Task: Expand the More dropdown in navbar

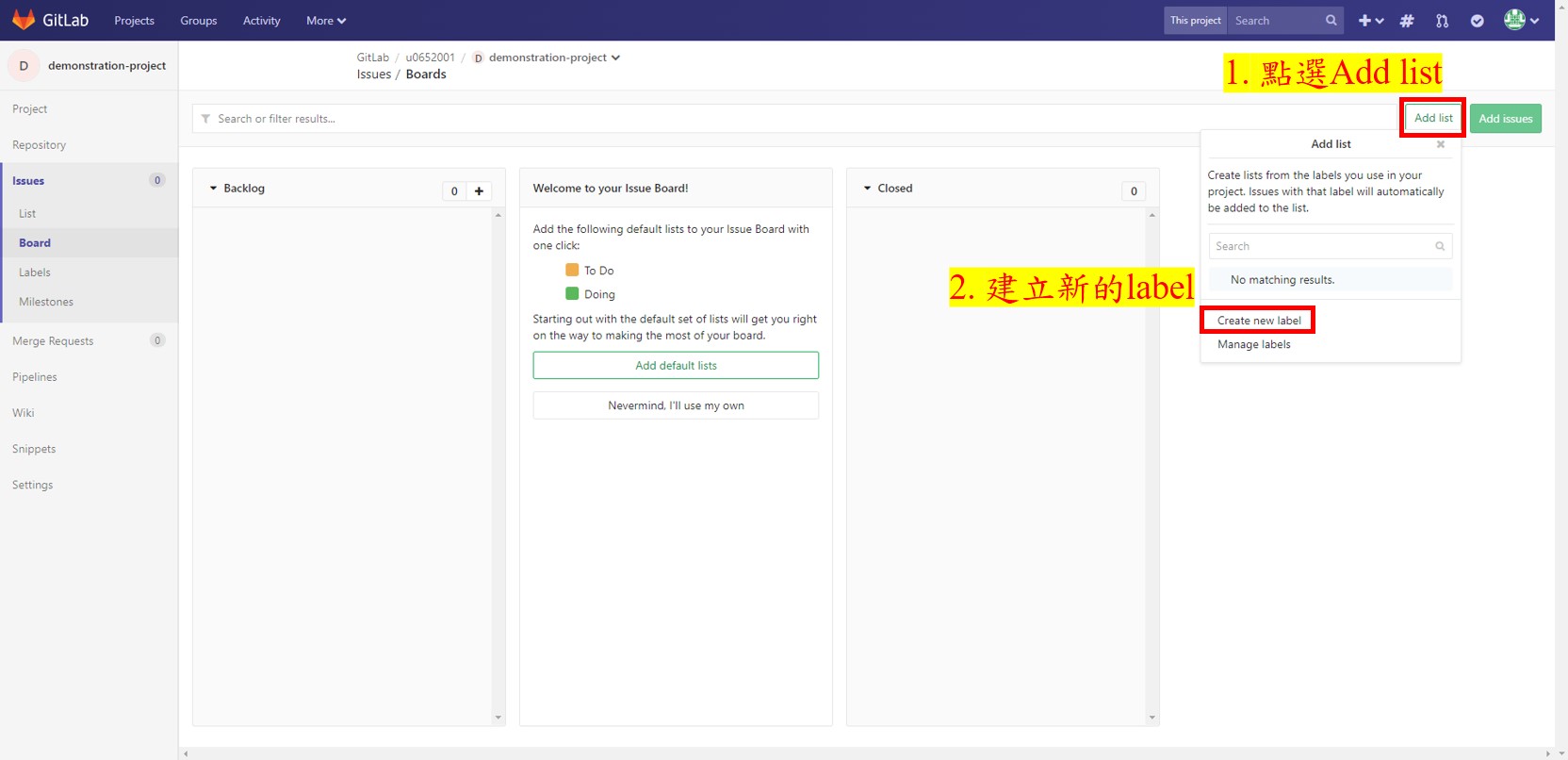Action: [326, 21]
